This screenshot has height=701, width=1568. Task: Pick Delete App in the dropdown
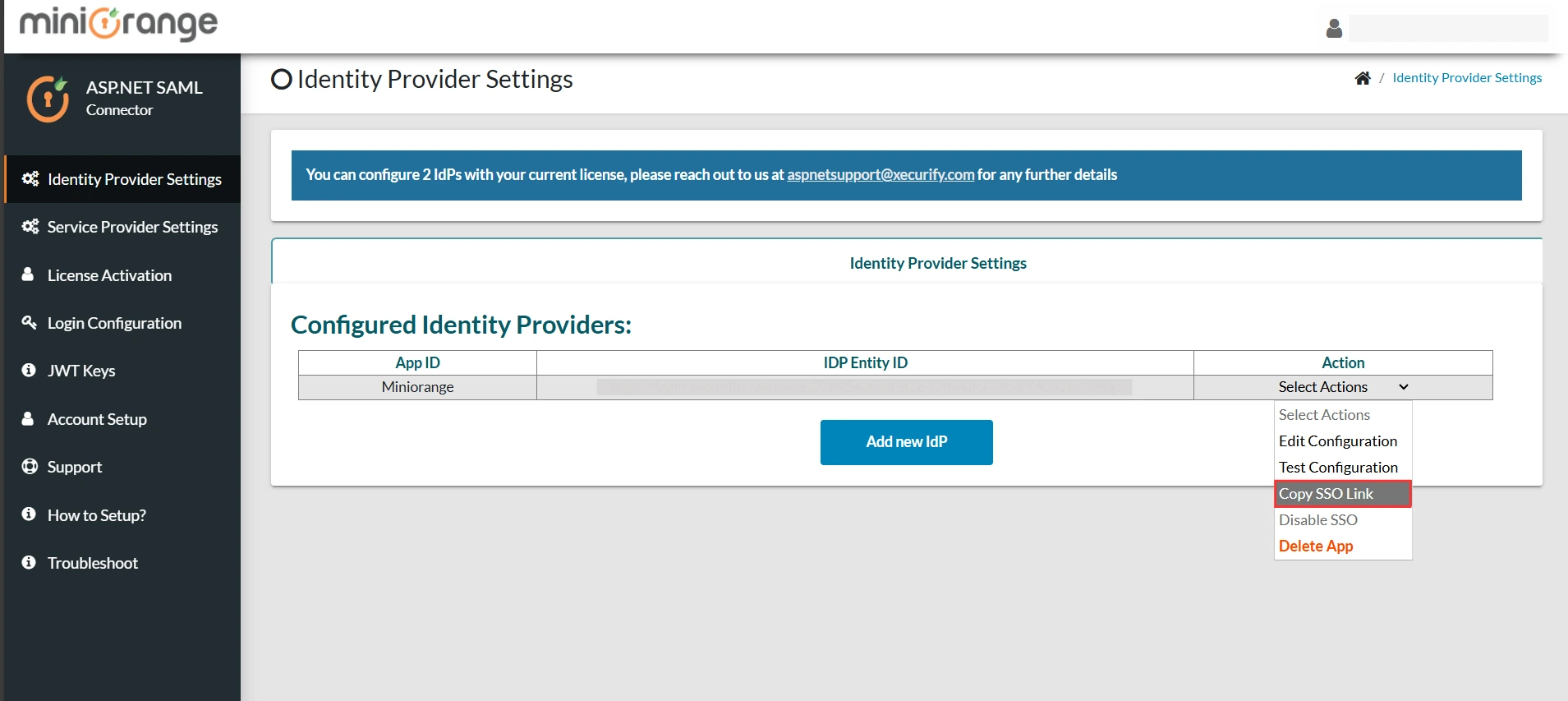coord(1316,547)
